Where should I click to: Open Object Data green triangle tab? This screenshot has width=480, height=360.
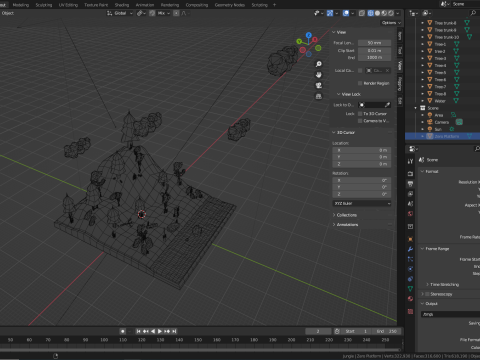pyautogui.click(x=410, y=289)
